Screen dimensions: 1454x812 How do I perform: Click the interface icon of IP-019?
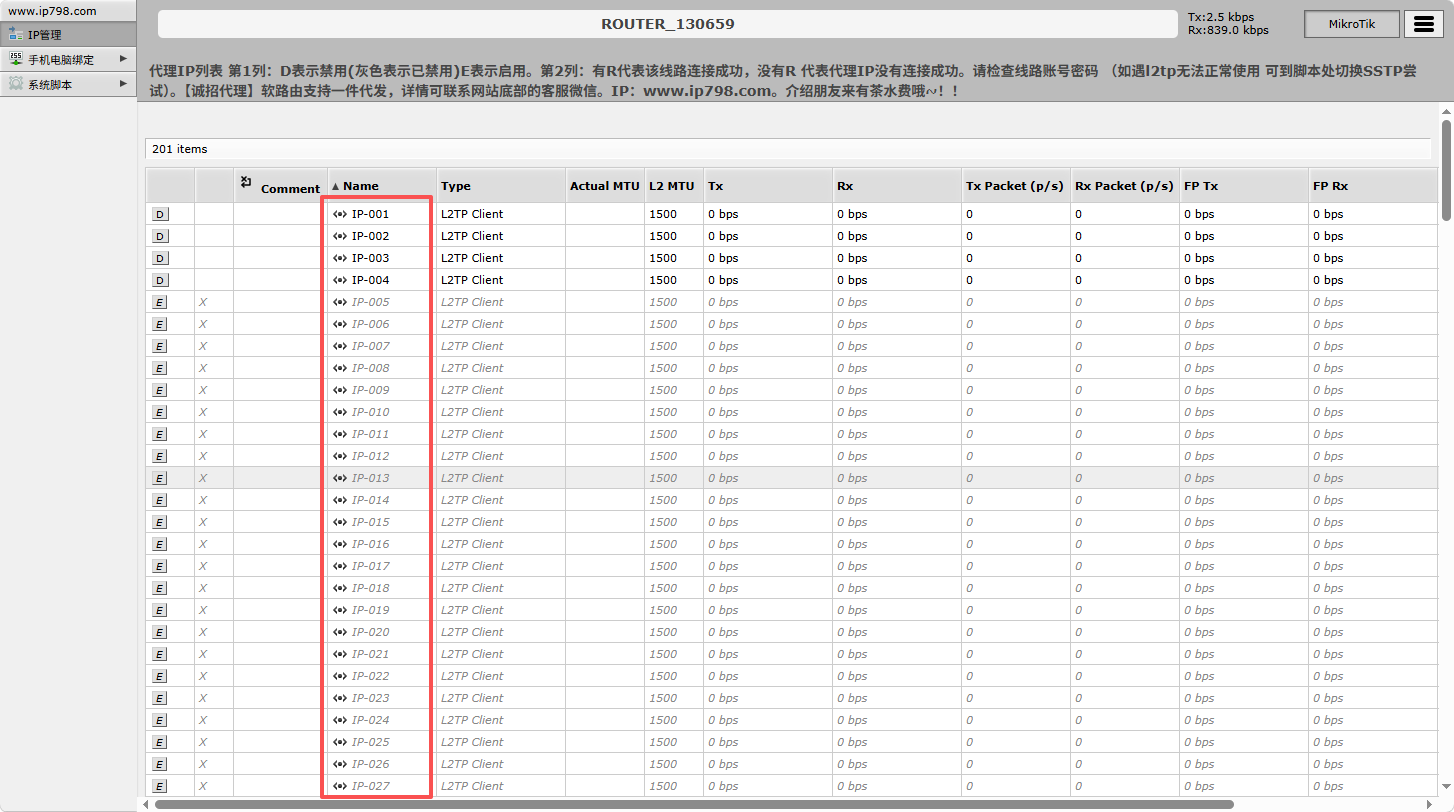[340, 610]
